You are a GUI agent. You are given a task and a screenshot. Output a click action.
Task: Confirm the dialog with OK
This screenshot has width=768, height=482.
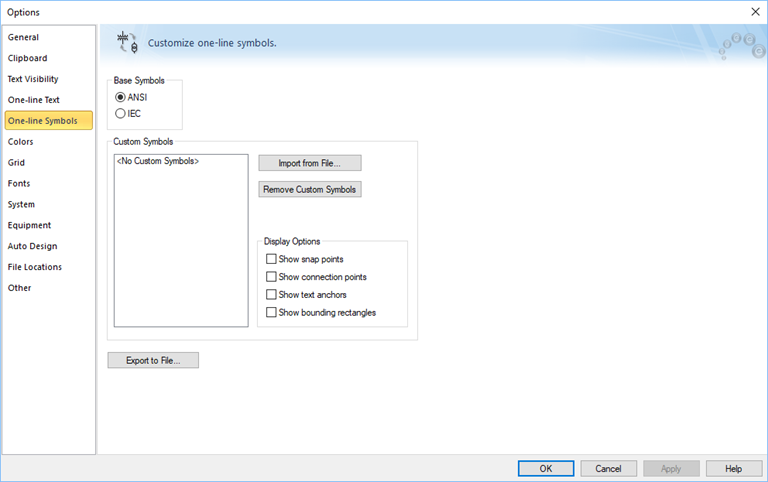pos(545,468)
